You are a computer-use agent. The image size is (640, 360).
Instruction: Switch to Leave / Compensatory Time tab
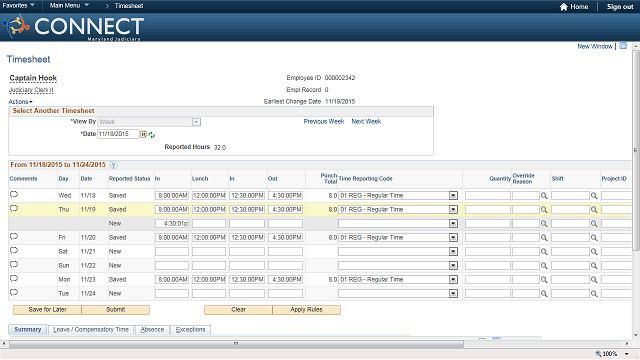91,330
